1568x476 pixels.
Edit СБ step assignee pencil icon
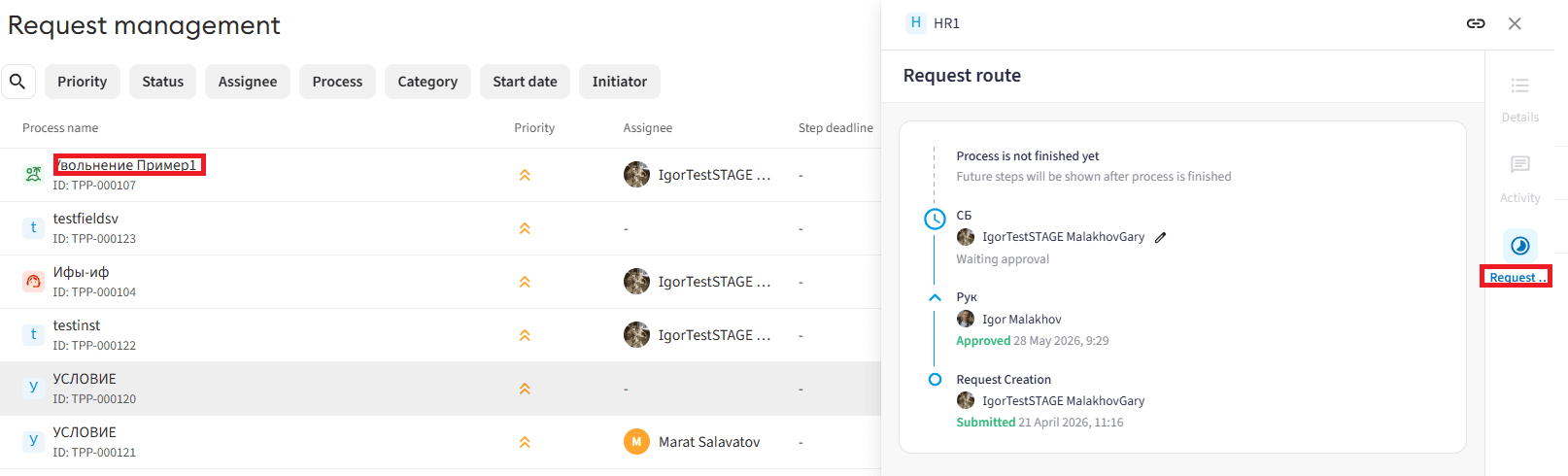point(1160,237)
